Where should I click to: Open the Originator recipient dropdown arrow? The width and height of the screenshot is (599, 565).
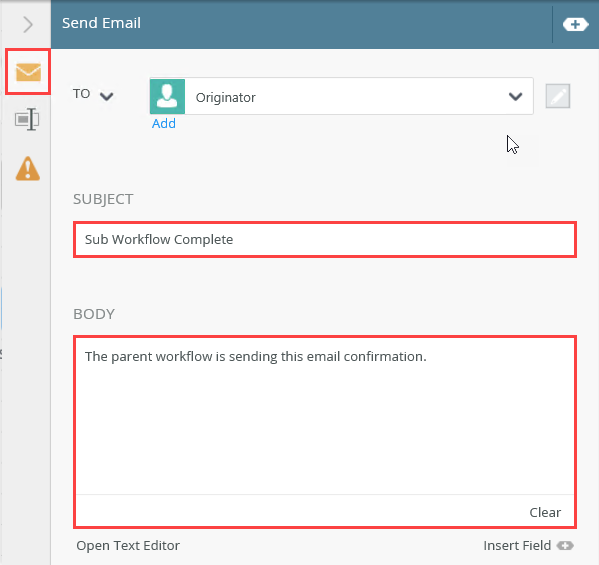click(515, 97)
